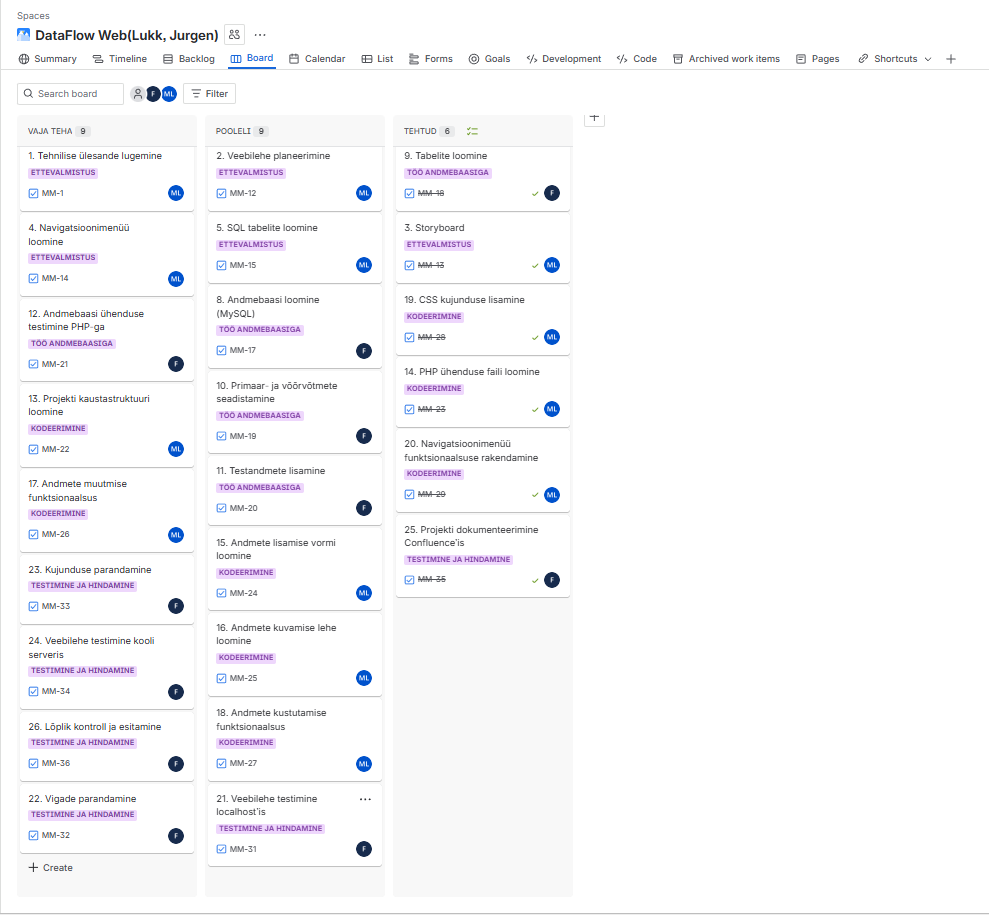Switch to the Timeline tab
989x915 pixels.
(120, 59)
